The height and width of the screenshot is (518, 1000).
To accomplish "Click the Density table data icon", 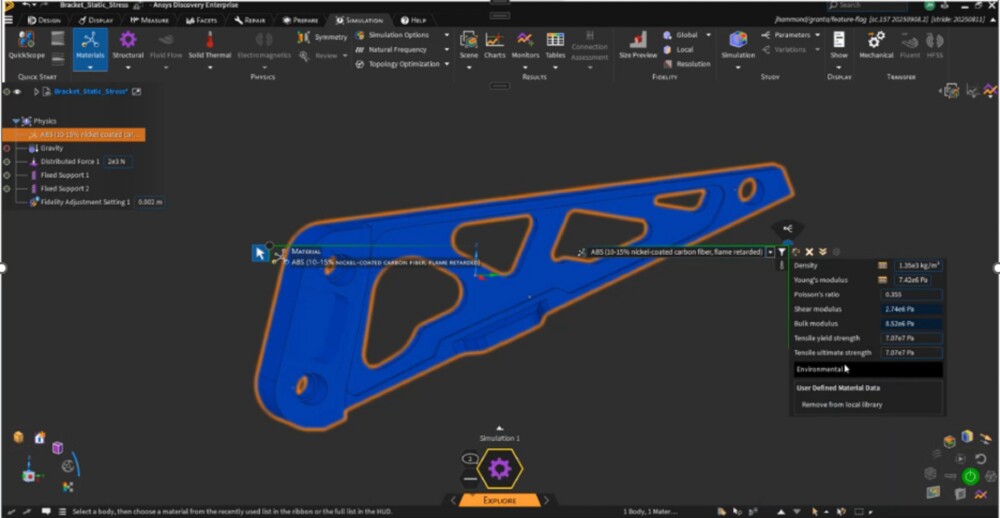I will click(882, 265).
